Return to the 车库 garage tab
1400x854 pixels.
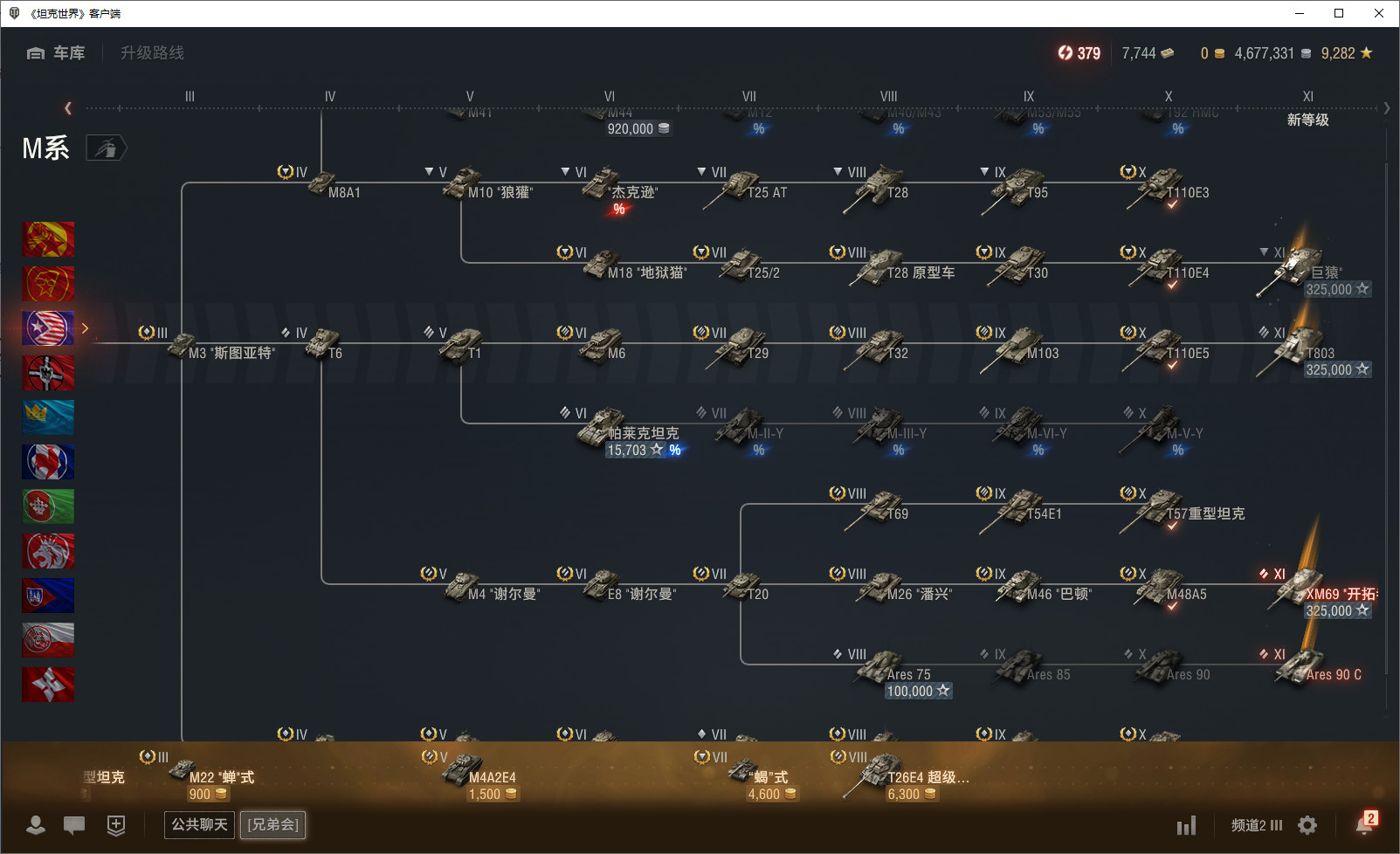tap(57, 53)
